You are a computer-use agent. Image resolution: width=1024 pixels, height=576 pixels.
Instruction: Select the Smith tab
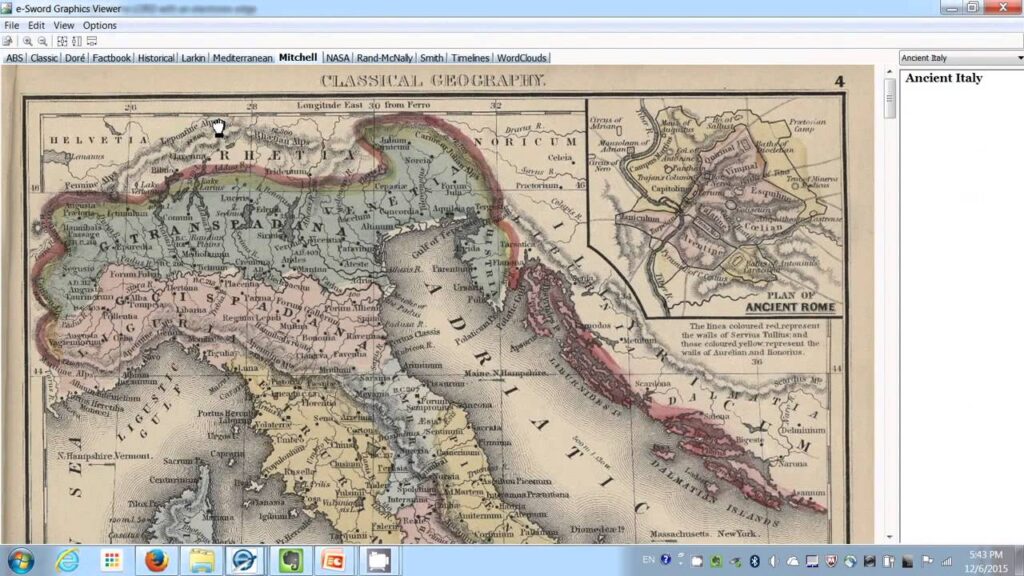[432, 58]
